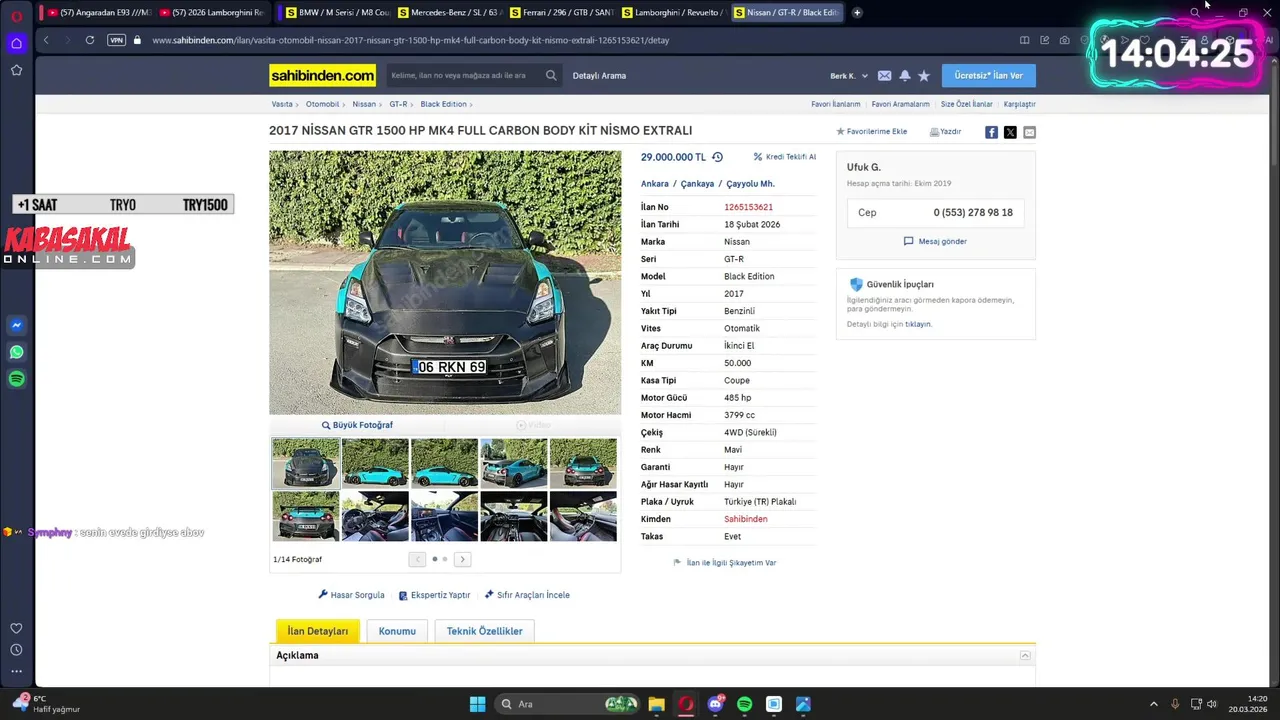Share listing on Facebook
Viewport: 1280px width, 720px height.
[991, 132]
